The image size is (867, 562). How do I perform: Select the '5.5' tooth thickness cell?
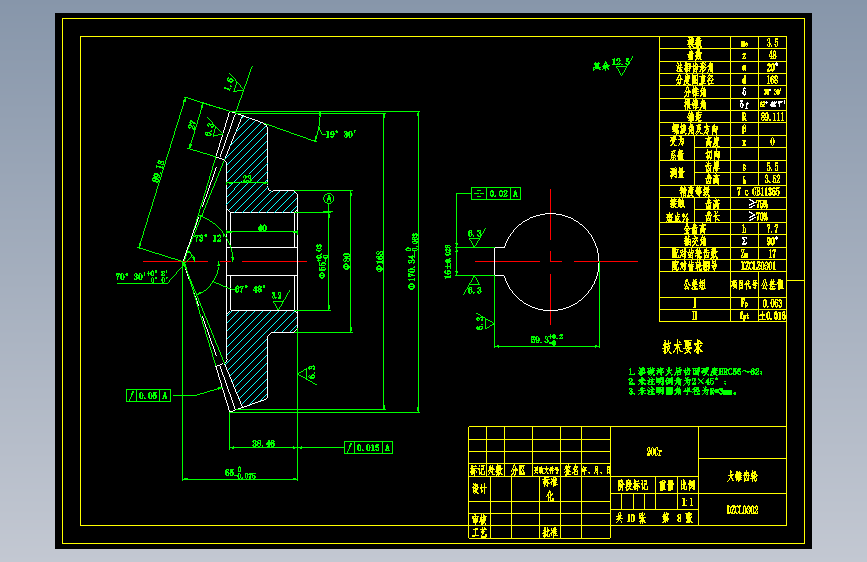pyautogui.click(x=772, y=166)
